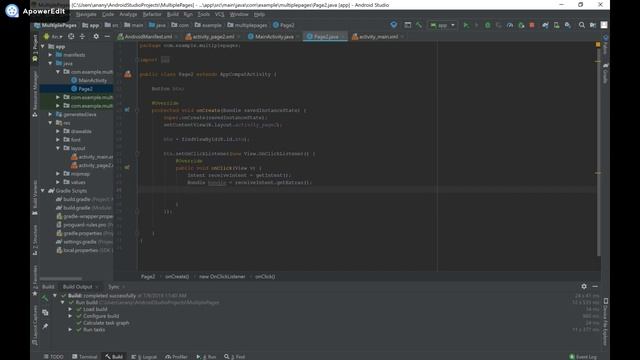
Task: Click Collapse All icon in Project panel header
Action: click(82, 36)
